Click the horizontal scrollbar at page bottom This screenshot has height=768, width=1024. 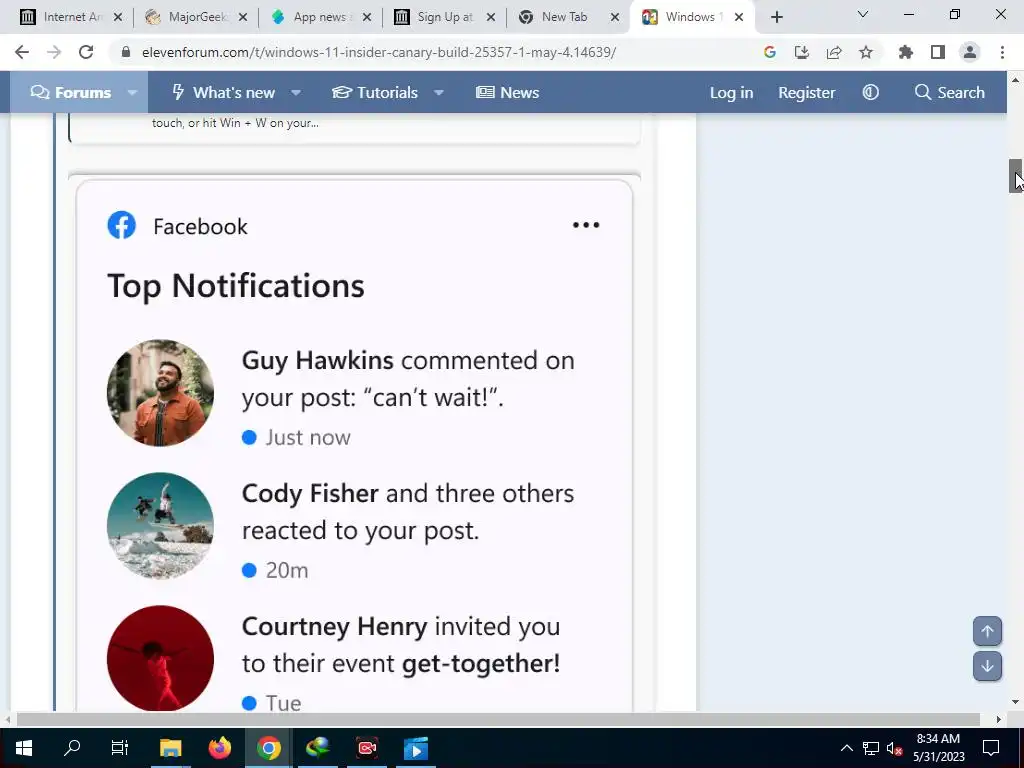pyautogui.click(x=498, y=719)
